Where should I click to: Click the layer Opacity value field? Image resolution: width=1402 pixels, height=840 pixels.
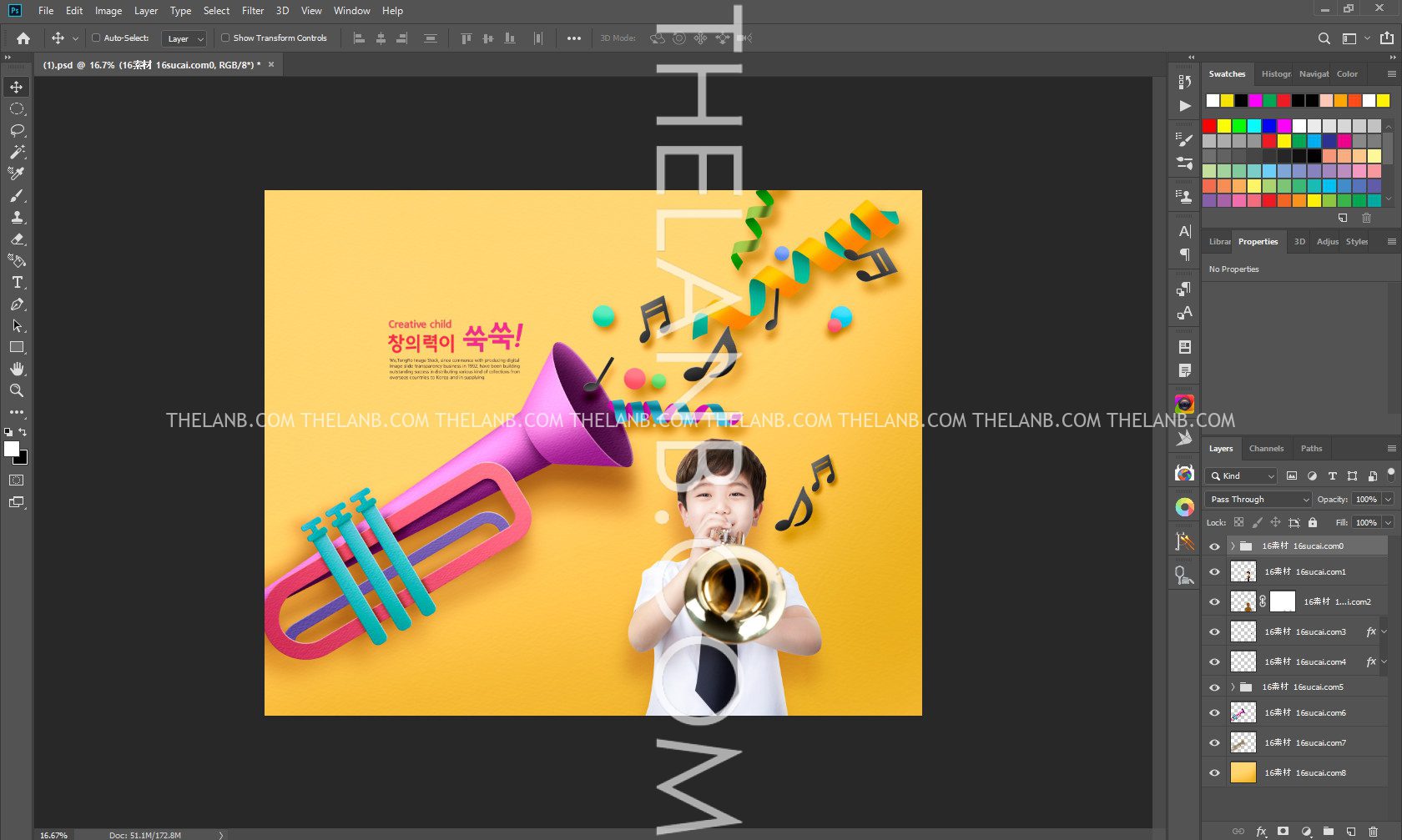point(1366,499)
